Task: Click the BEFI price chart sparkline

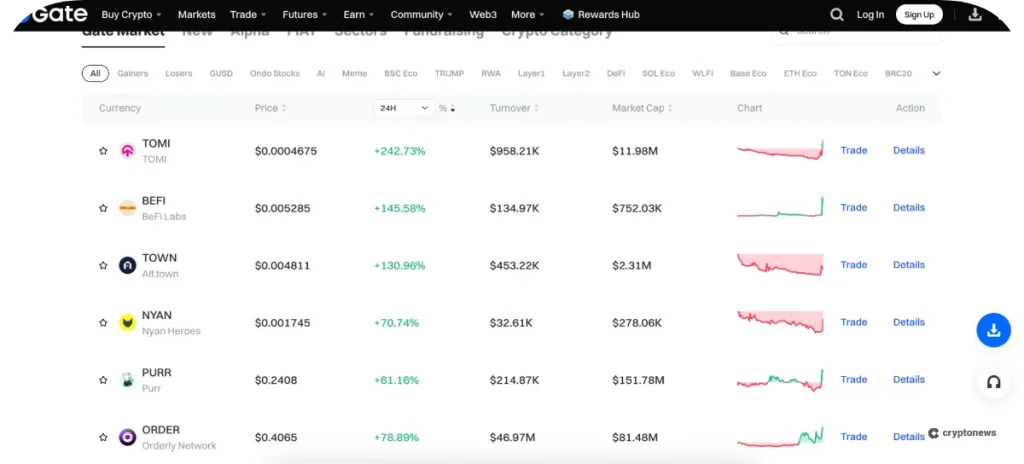Action: [x=780, y=207]
